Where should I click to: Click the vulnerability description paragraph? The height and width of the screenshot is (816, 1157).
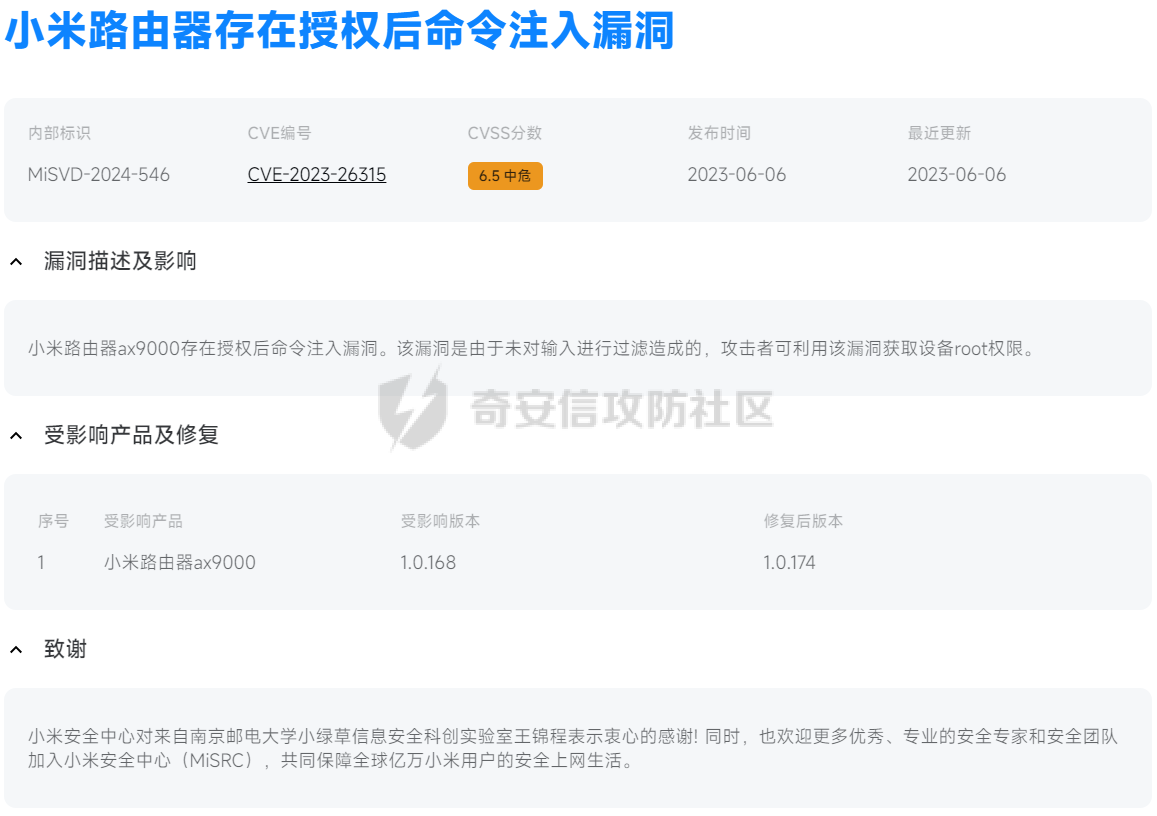click(x=530, y=349)
